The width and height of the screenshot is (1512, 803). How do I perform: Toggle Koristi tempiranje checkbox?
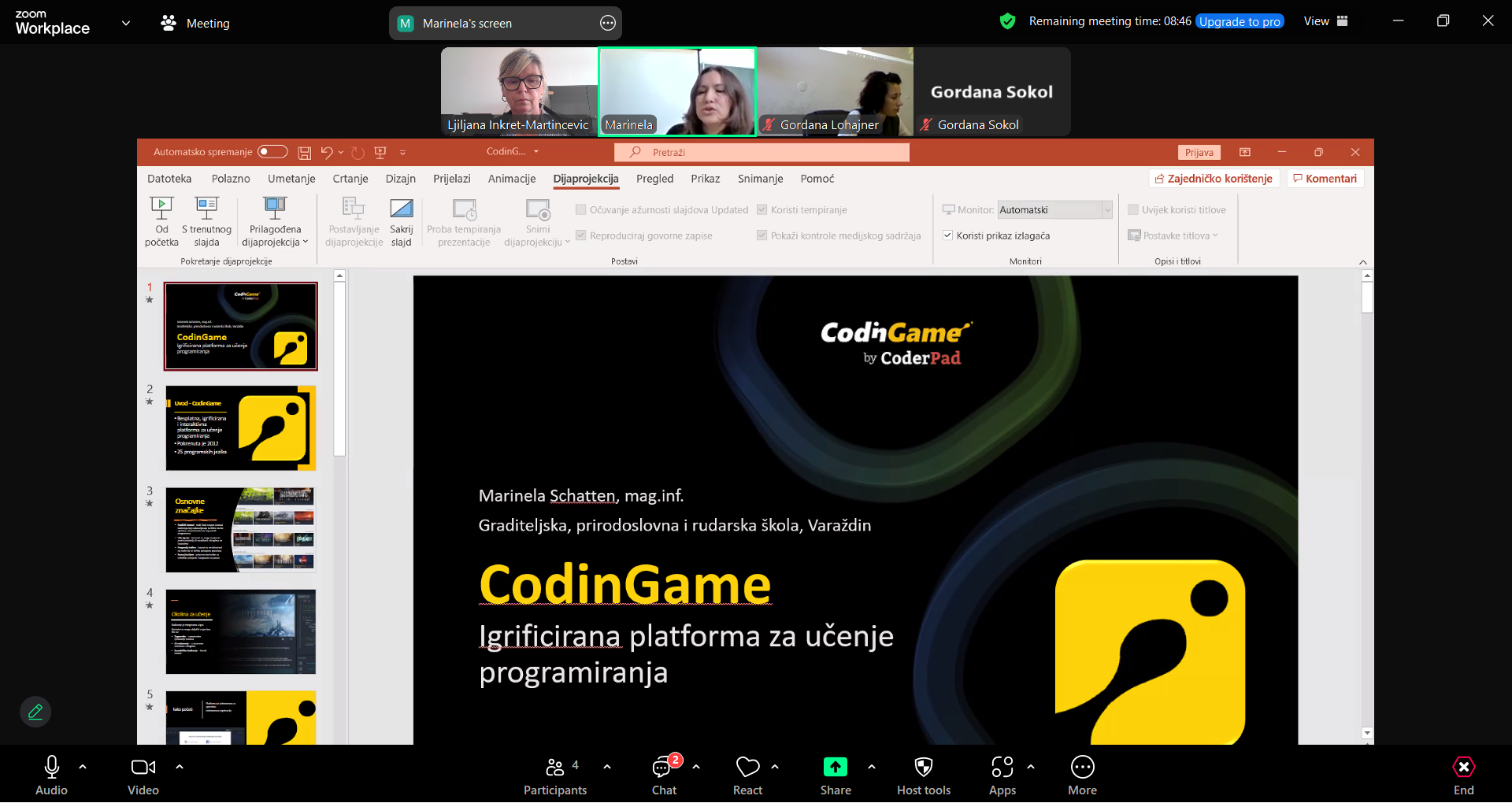[762, 209]
